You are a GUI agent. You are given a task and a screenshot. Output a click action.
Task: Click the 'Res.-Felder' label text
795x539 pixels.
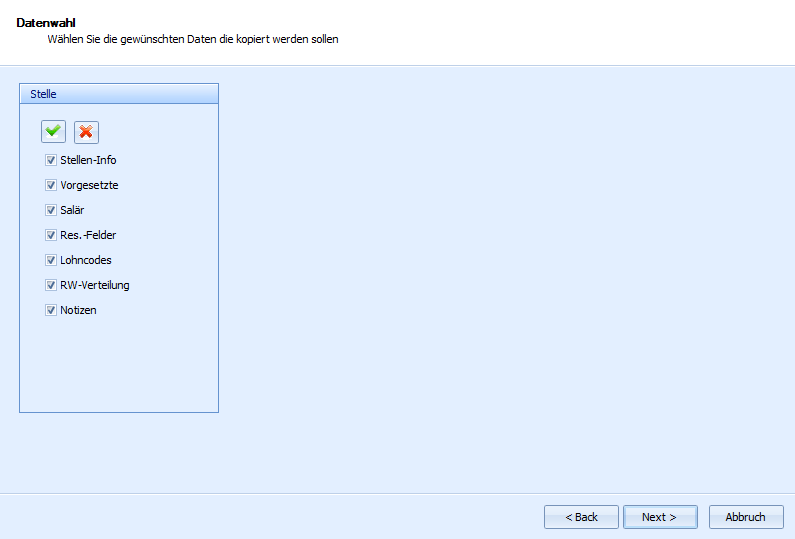click(x=88, y=235)
